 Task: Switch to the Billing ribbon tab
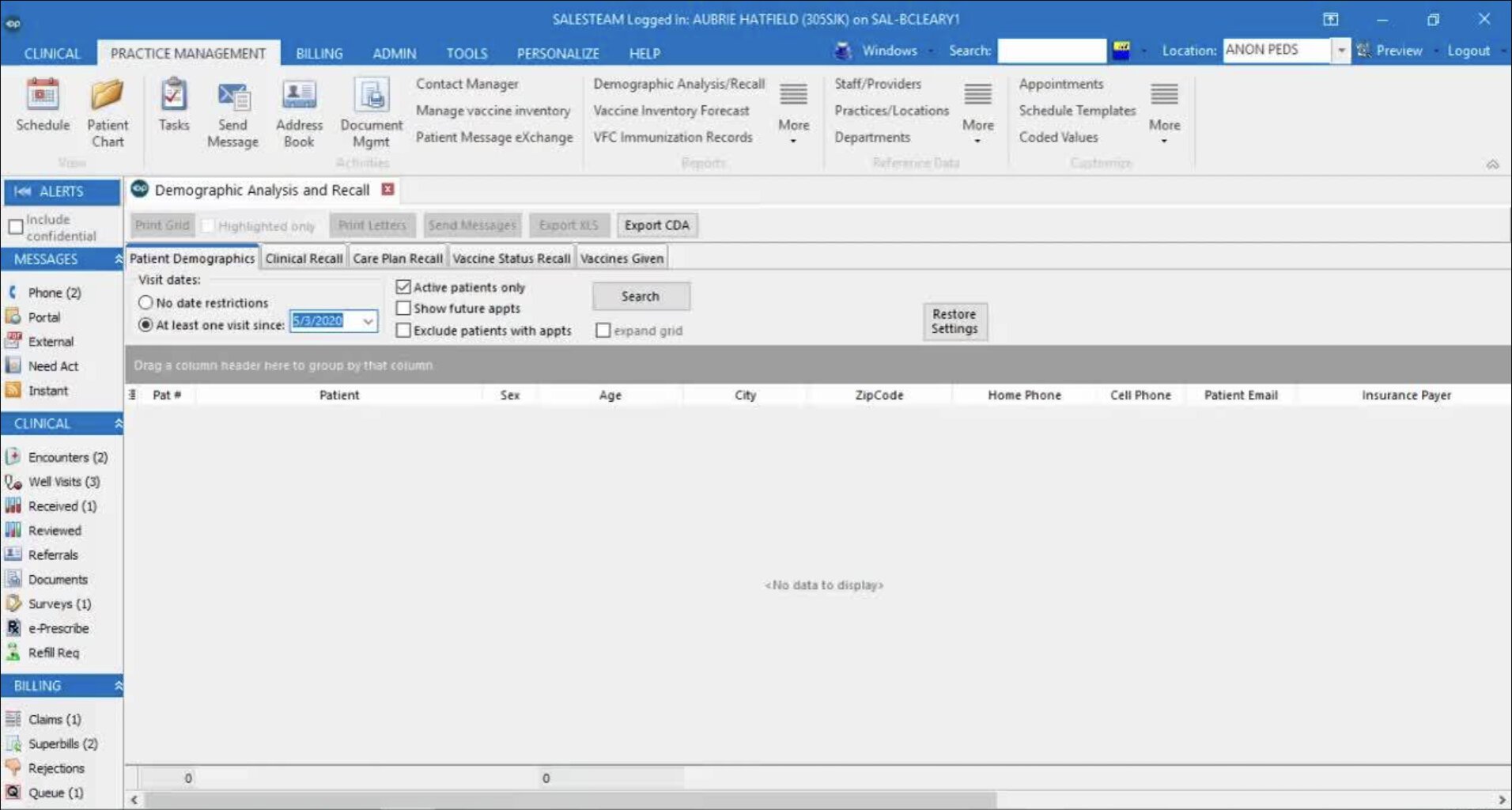(319, 54)
